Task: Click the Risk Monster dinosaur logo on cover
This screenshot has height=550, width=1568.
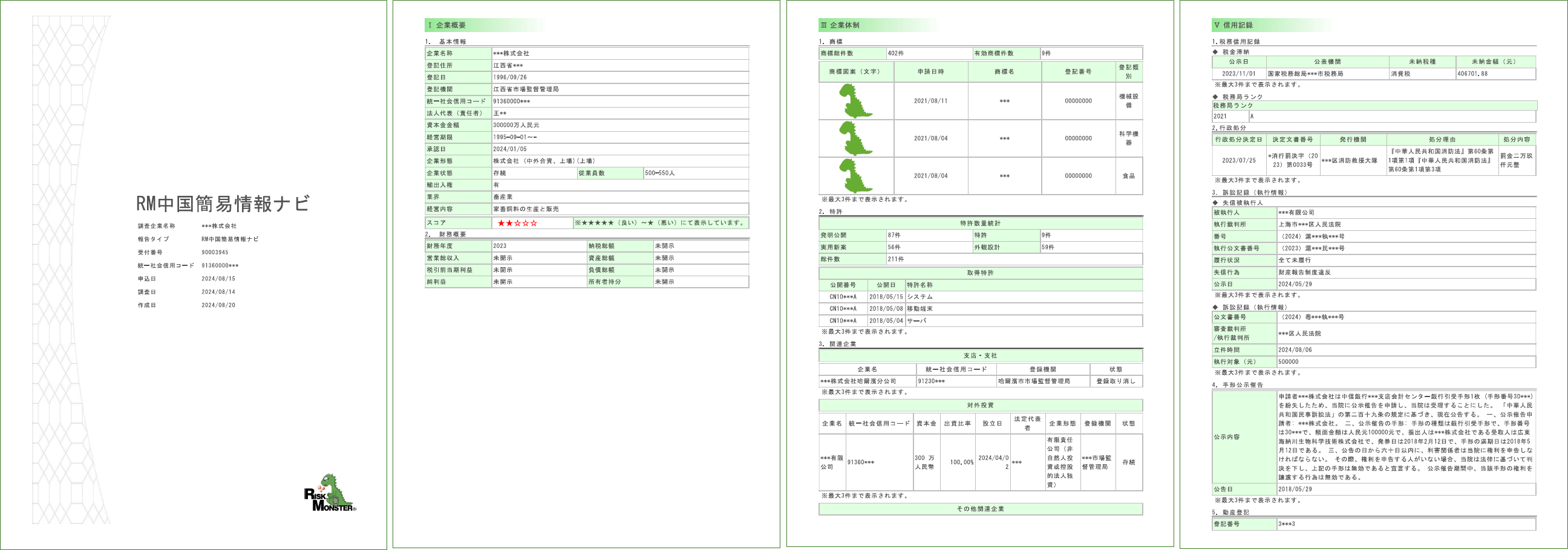Action: pos(330,493)
